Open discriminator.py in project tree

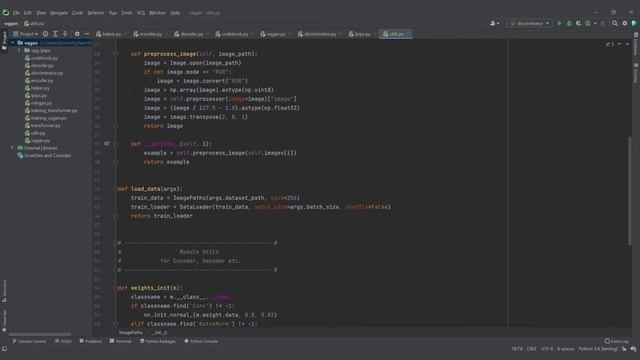click(x=47, y=73)
